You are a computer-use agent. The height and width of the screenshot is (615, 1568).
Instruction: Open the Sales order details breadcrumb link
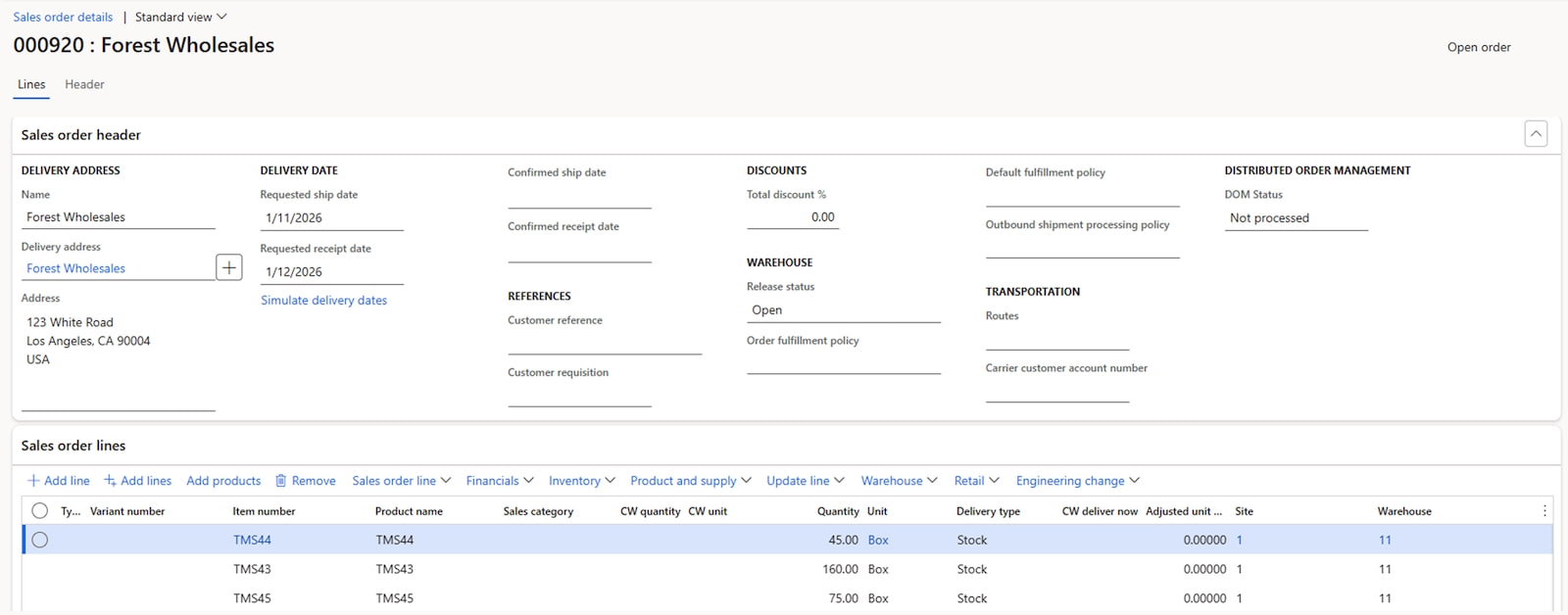pyautogui.click(x=63, y=17)
